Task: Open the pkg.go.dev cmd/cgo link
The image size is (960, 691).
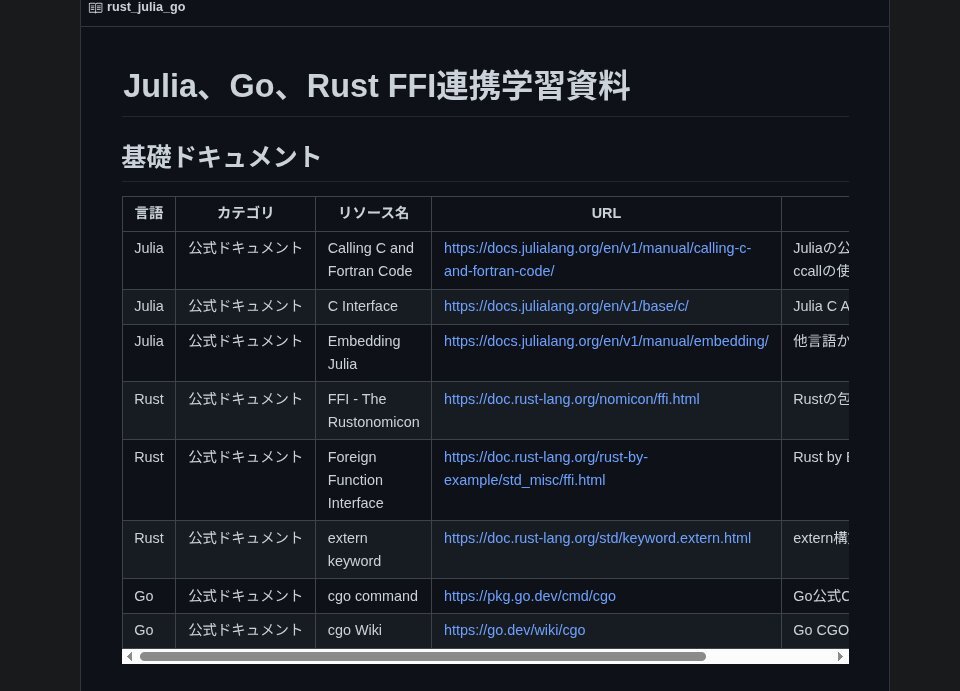Action: pyautogui.click(x=530, y=596)
